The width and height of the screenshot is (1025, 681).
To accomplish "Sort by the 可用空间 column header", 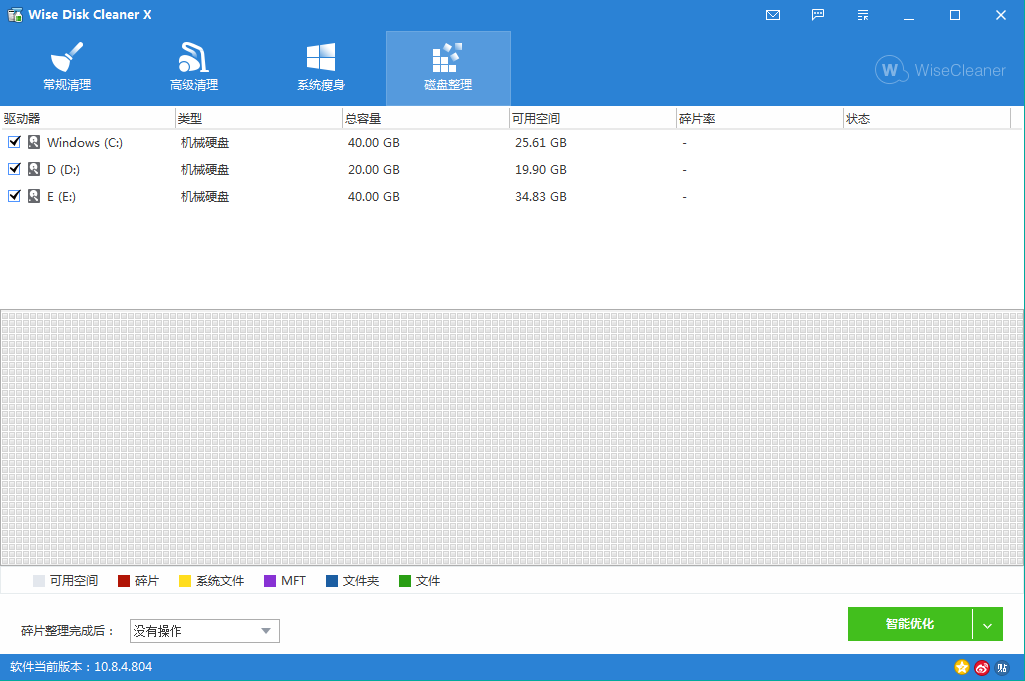I will (590, 119).
